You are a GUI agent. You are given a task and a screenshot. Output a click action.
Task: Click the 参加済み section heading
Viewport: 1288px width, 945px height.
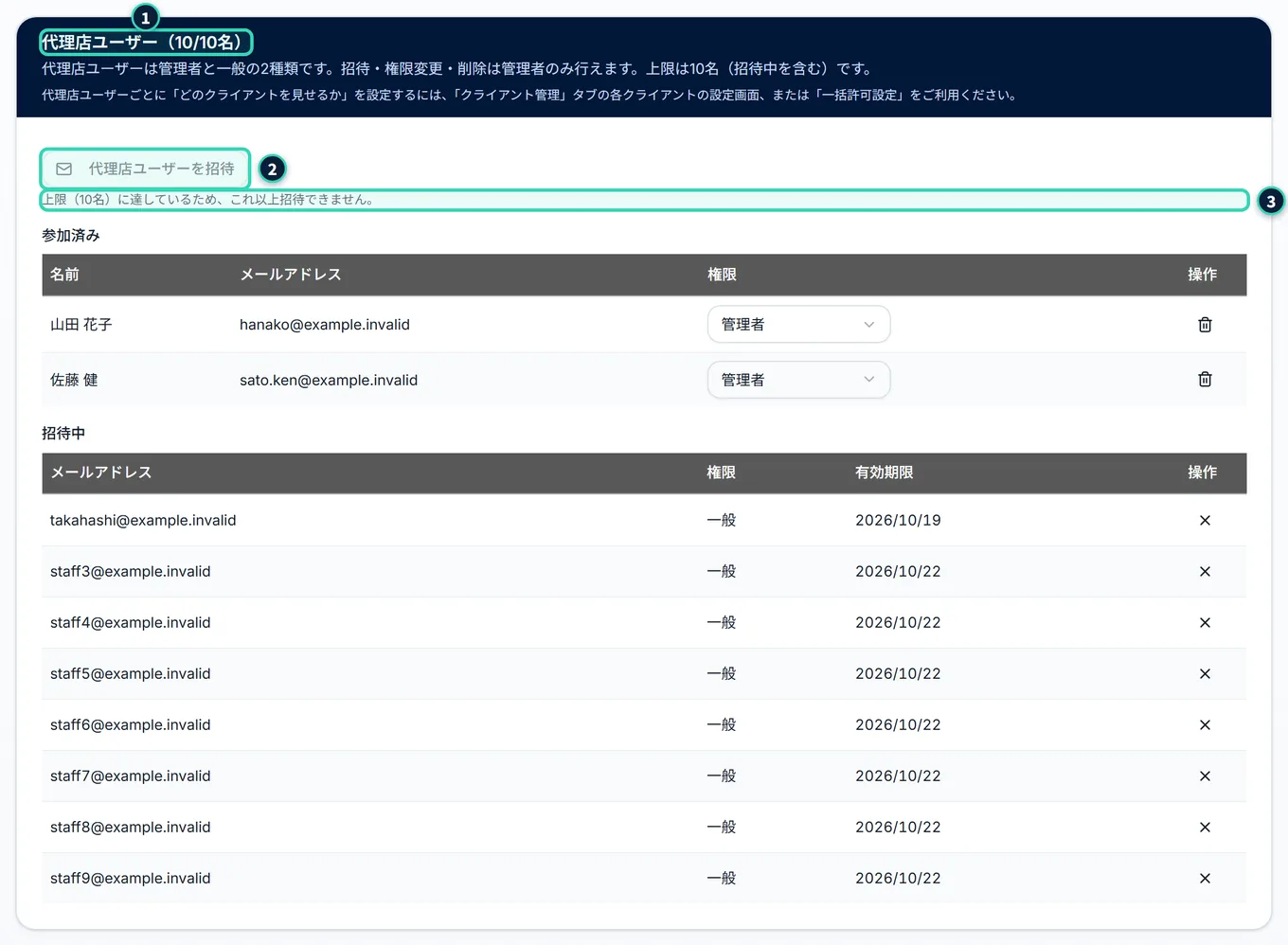(71, 236)
